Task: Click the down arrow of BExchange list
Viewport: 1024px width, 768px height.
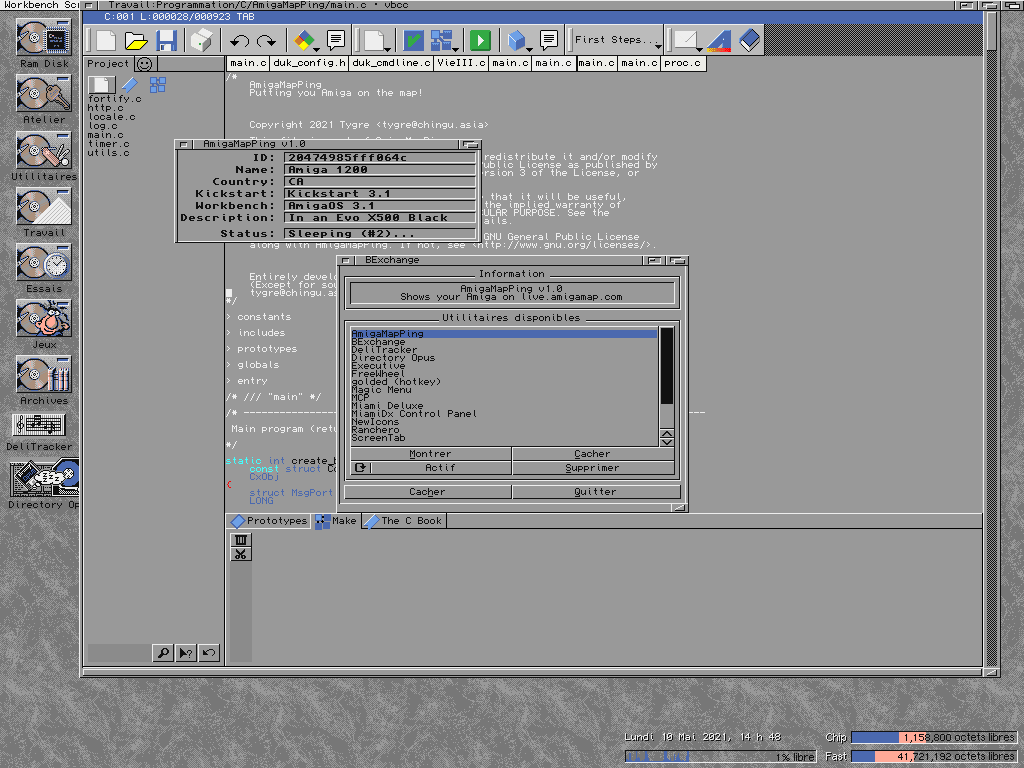Action: tap(666, 443)
